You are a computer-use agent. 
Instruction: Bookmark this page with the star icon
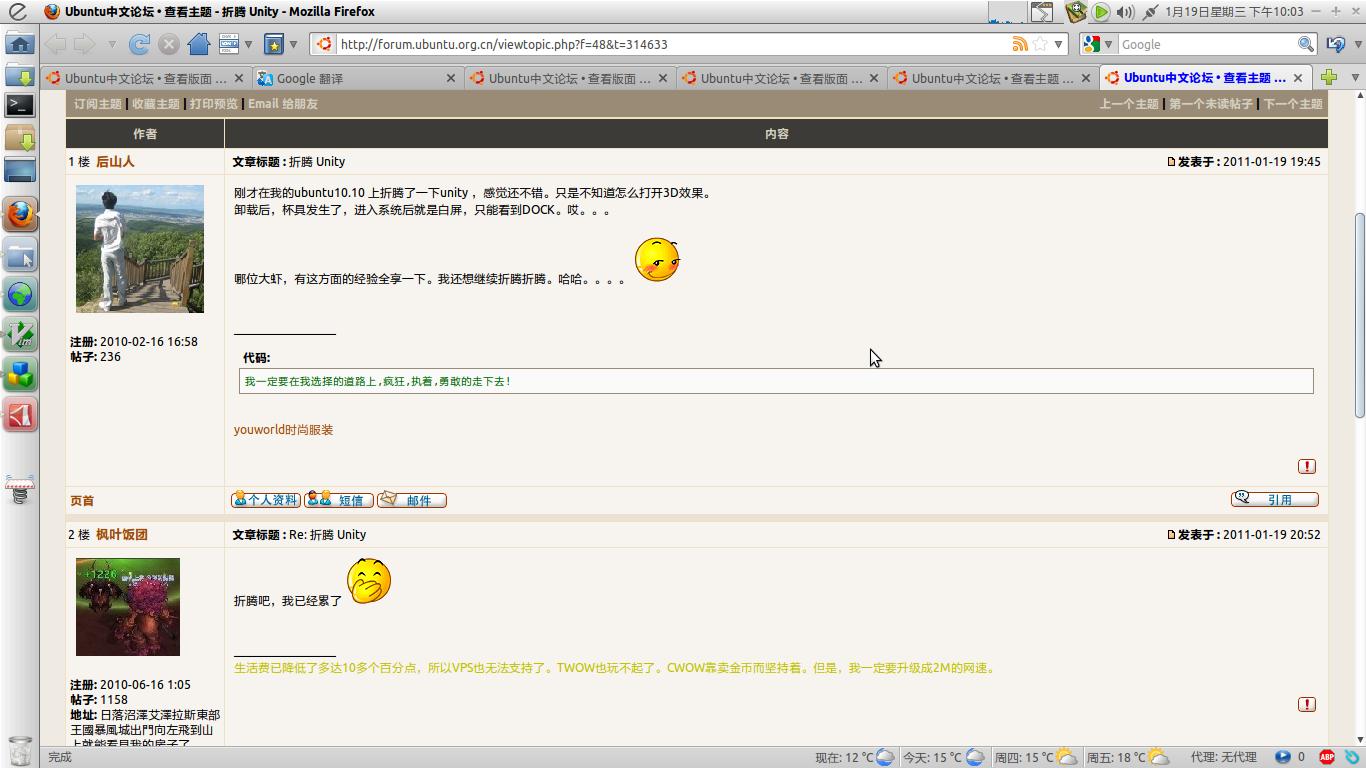pos(1040,44)
